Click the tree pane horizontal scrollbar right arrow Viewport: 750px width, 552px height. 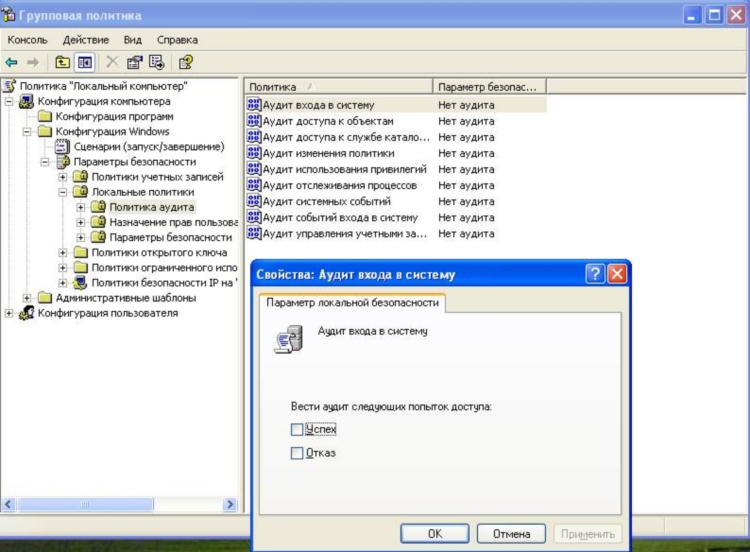pyautogui.click(x=229, y=505)
